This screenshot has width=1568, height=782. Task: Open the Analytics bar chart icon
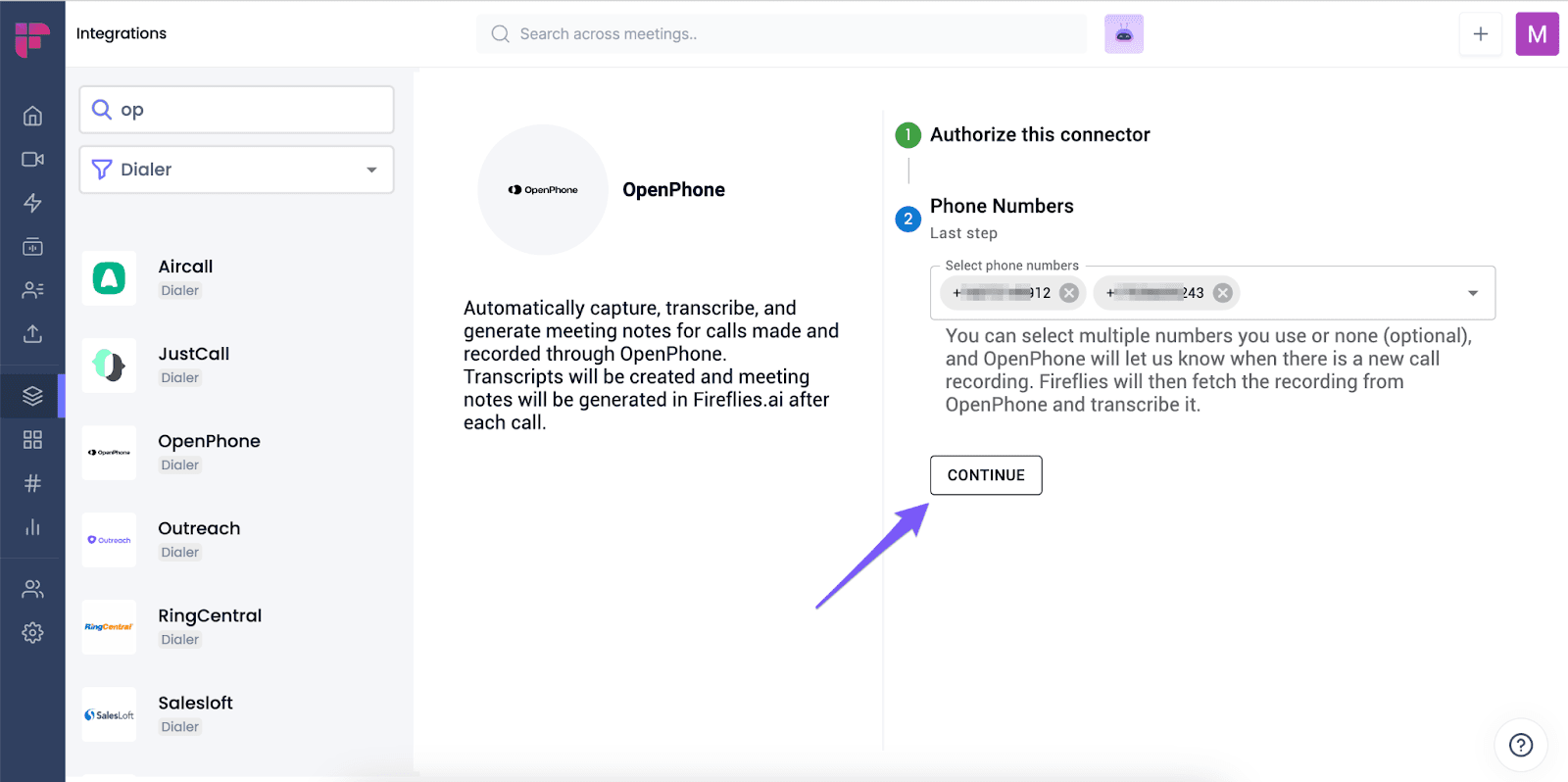(x=32, y=527)
